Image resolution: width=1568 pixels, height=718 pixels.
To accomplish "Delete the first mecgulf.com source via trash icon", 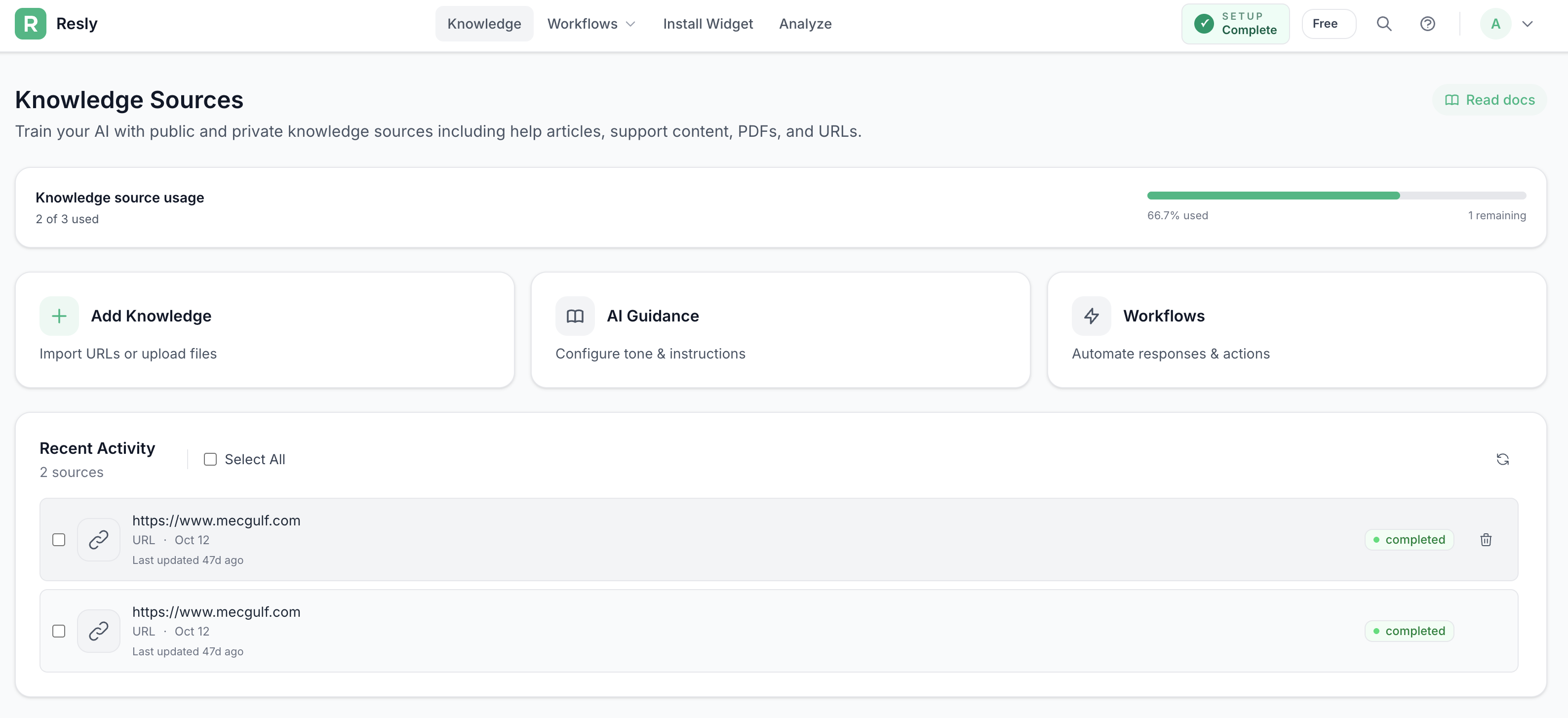I will [1485, 540].
